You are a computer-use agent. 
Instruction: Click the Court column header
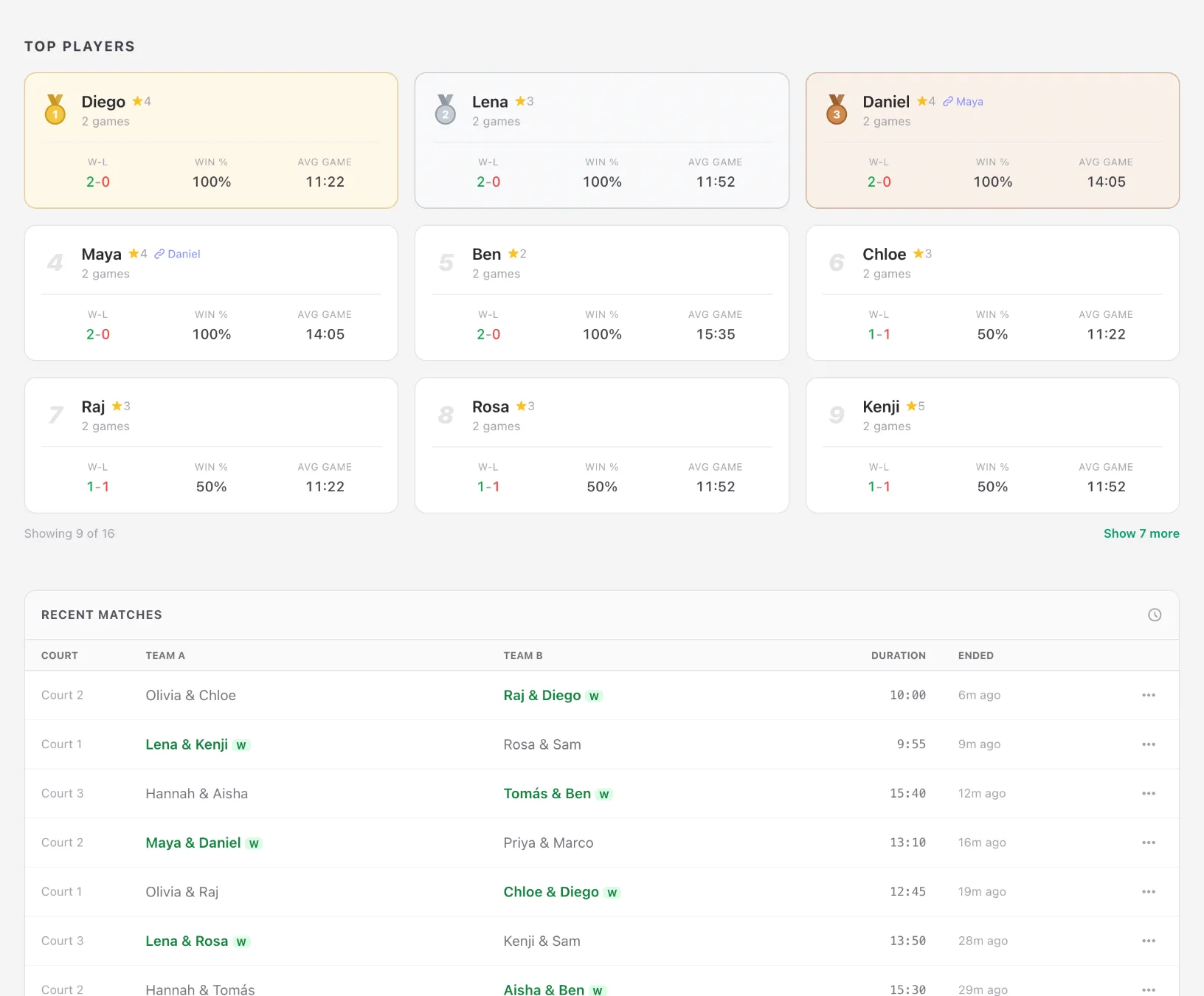(60, 655)
